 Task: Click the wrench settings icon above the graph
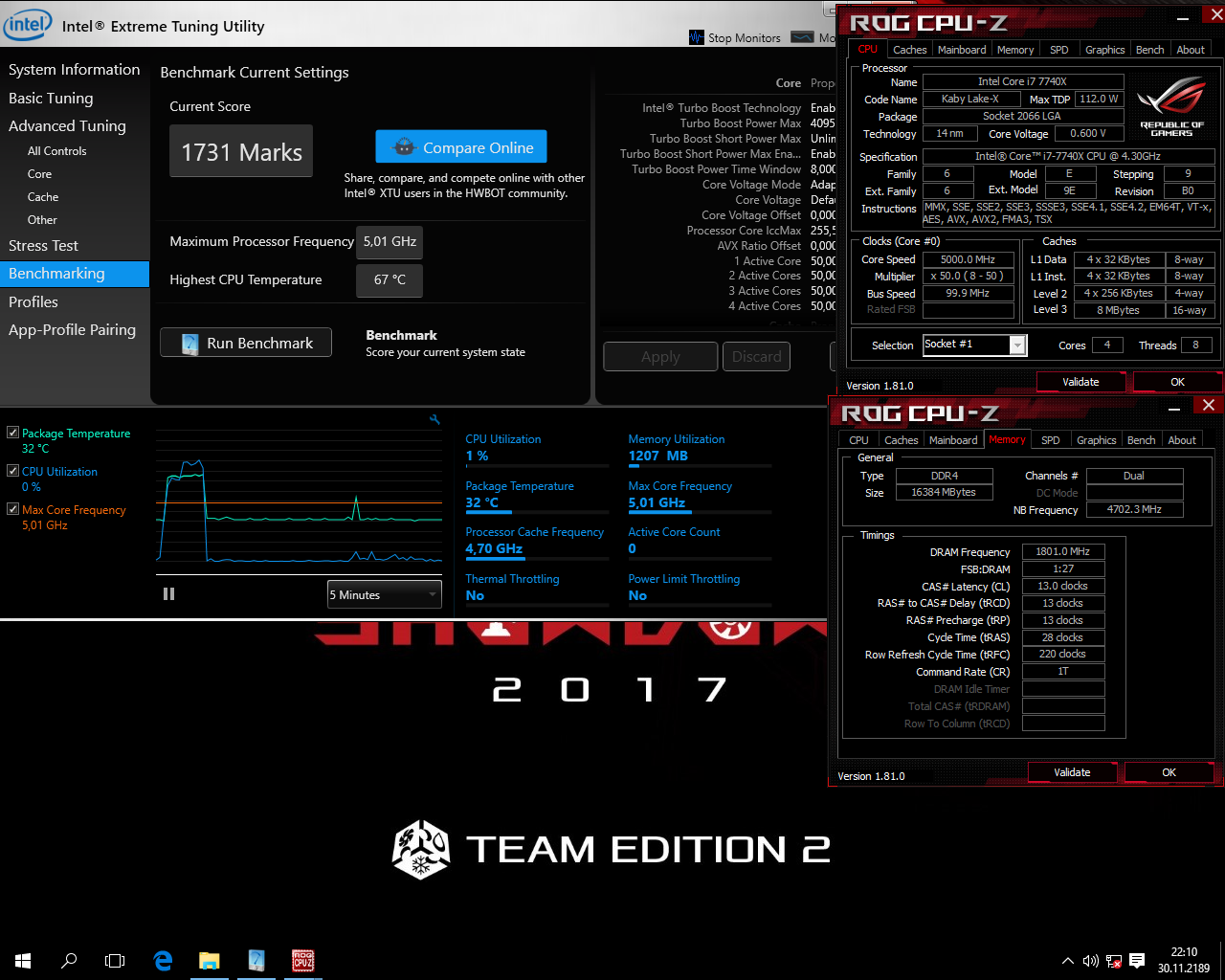pos(434,419)
